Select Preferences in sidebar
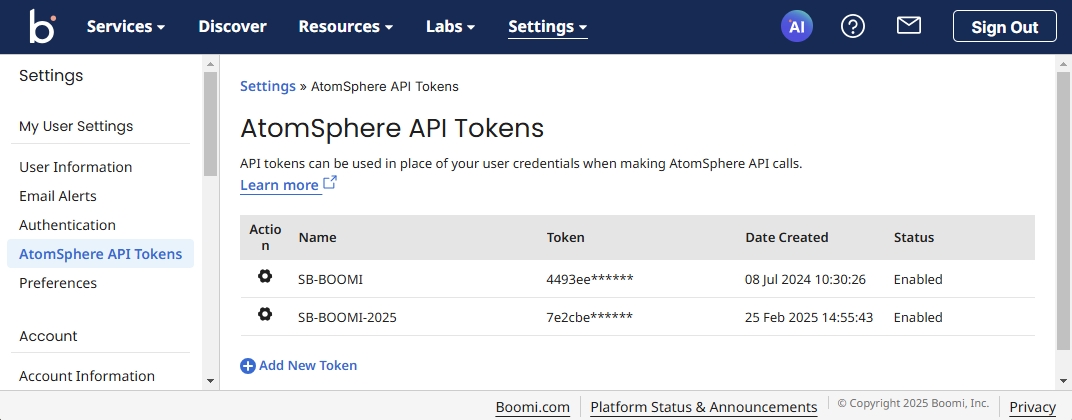 tap(58, 283)
